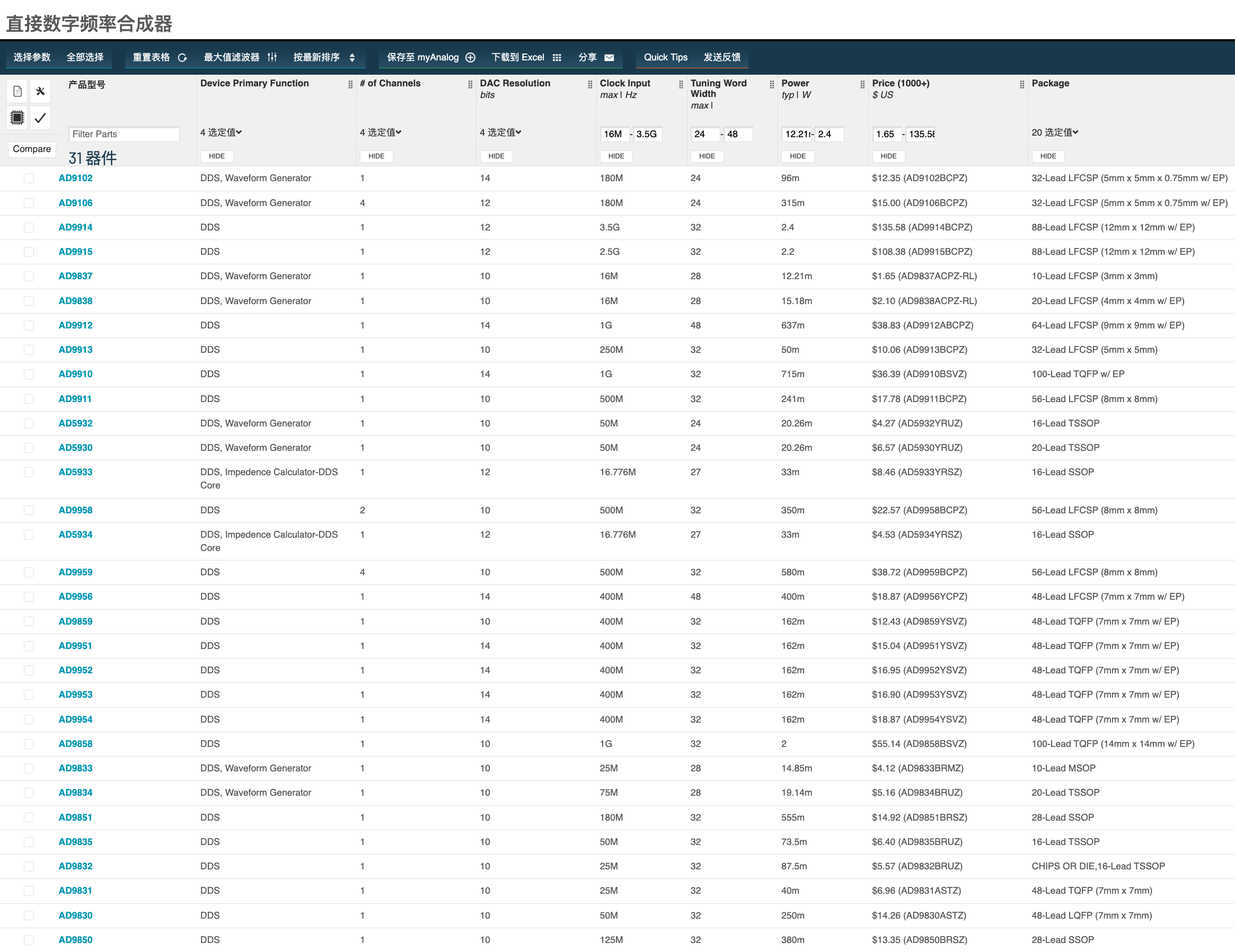Click the sort arrows icon by newest
Image resolution: width=1235 pixels, height=952 pixels.
tap(352, 58)
